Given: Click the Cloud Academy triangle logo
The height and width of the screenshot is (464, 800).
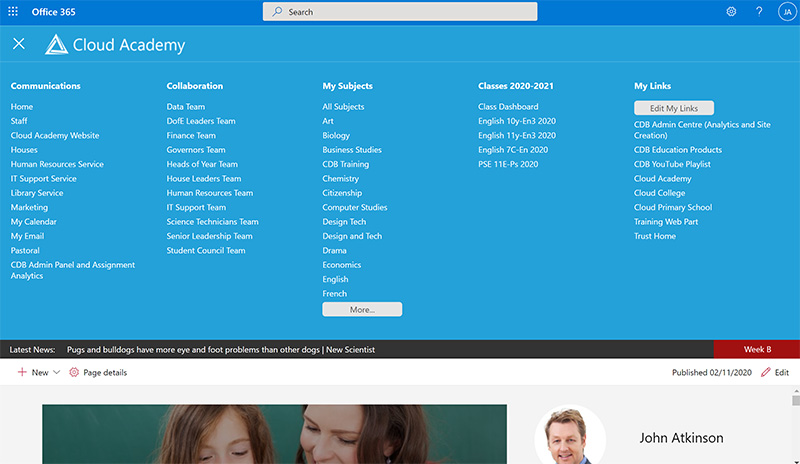Looking at the screenshot, I should click(56, 44).
